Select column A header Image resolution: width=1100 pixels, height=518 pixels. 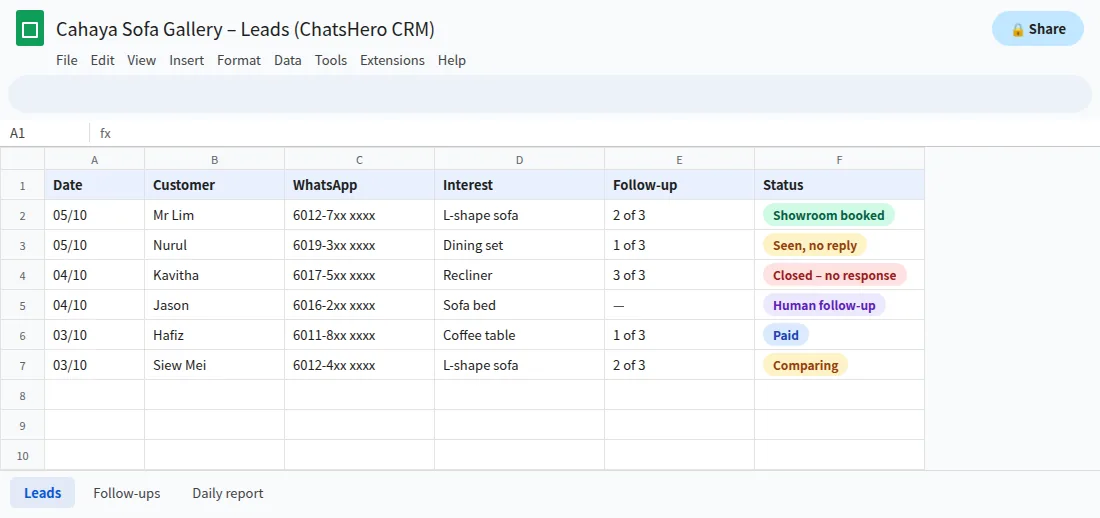coord(95,159)
